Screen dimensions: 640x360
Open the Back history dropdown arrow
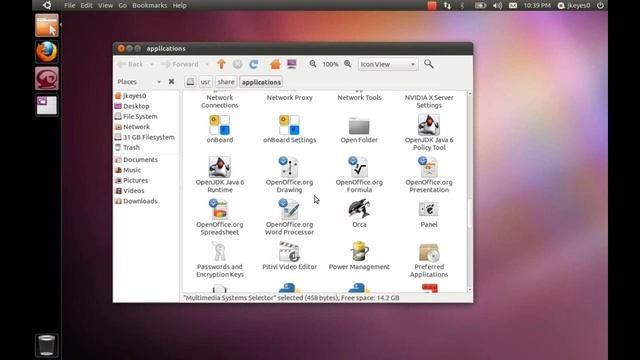click(151, 64)
